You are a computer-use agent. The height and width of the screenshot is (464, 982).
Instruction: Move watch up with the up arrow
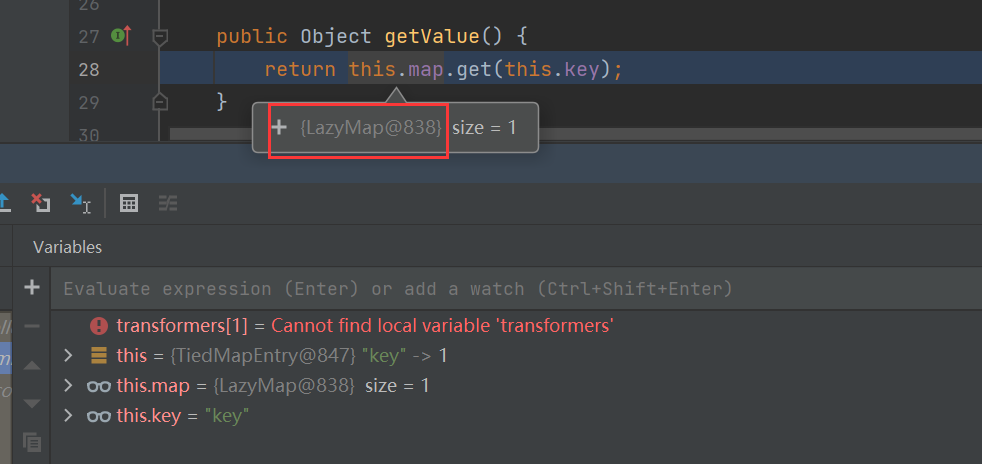32,365
